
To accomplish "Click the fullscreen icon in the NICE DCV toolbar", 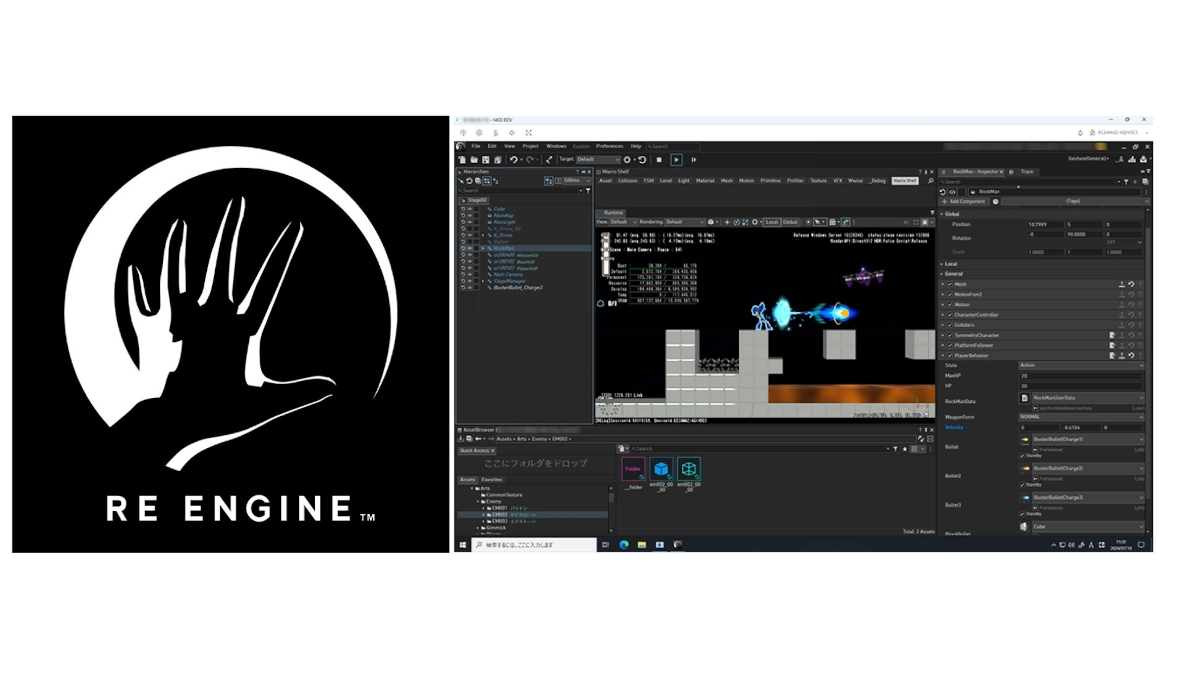I will (528, 132).
